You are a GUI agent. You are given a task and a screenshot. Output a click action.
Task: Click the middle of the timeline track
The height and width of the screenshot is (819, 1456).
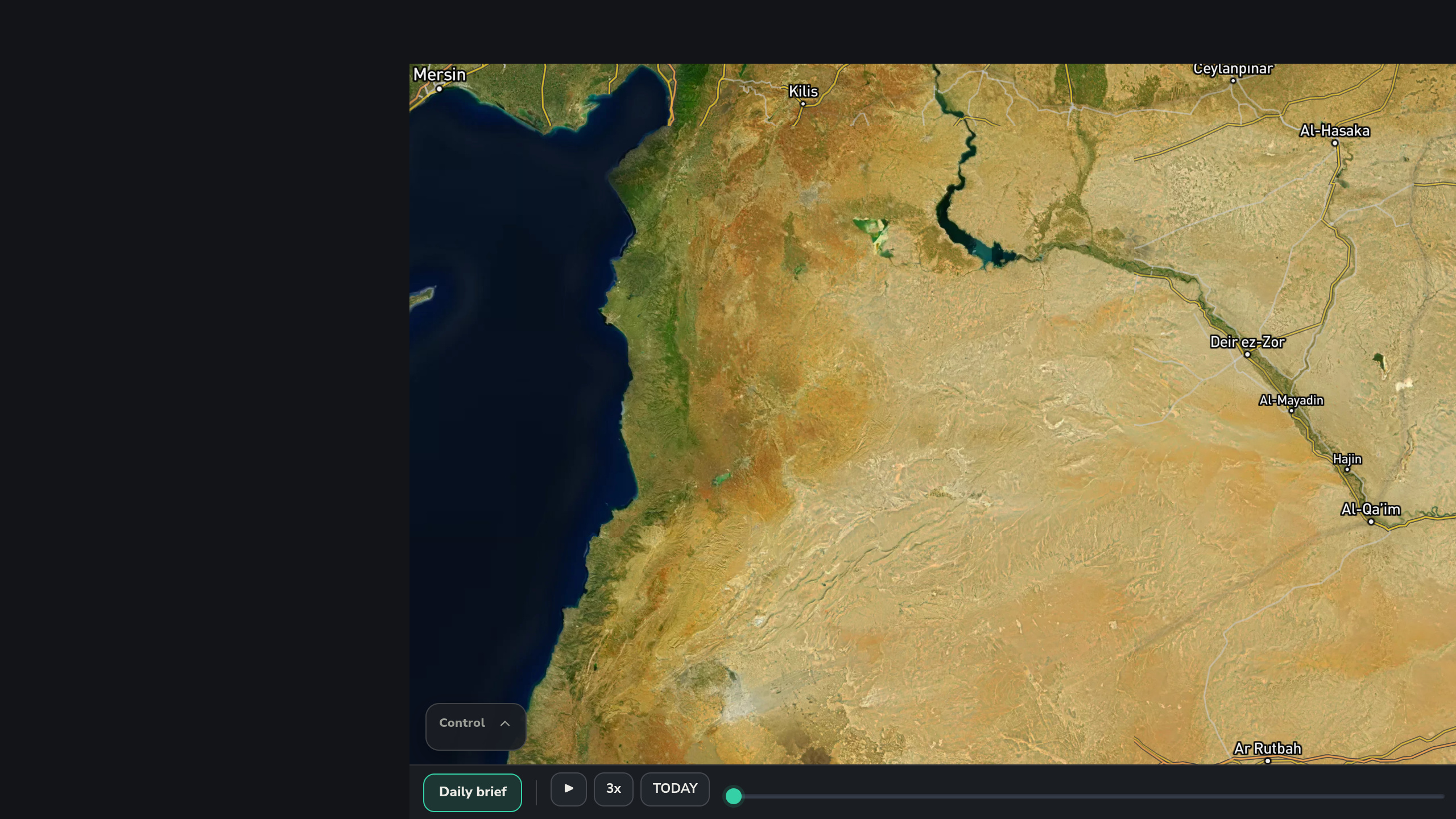click(x=1089, y=796)
